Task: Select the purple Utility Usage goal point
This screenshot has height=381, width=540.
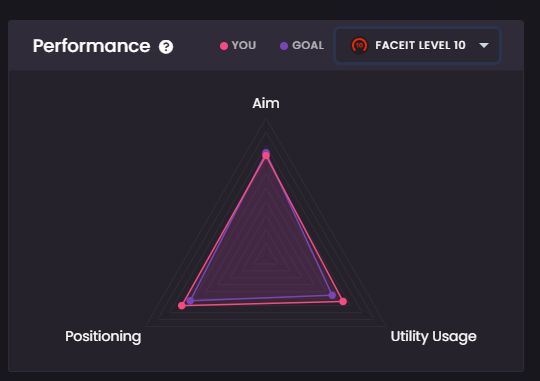Action: click(332, 295)
